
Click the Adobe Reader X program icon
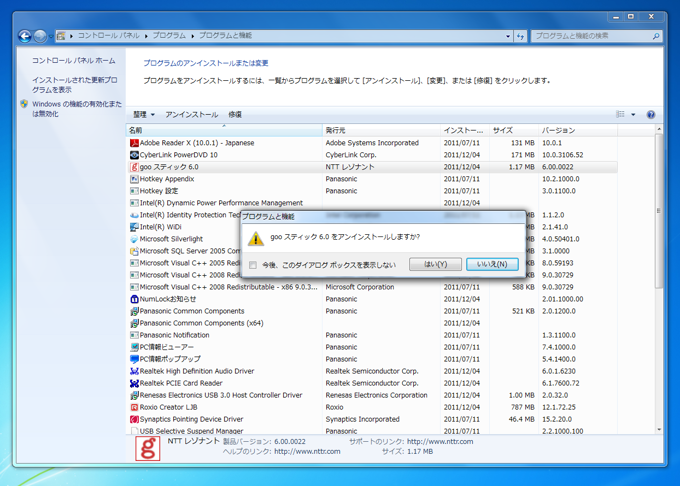point(134,143)
